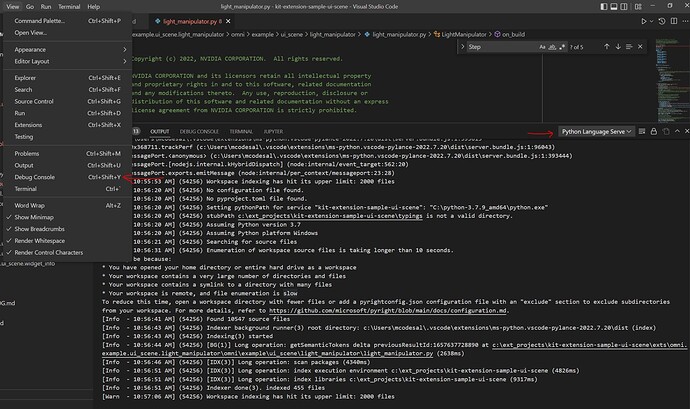690x409 pixels.
Task: Toggle Use Regular Expression in find widget
Action: point(562,47)
